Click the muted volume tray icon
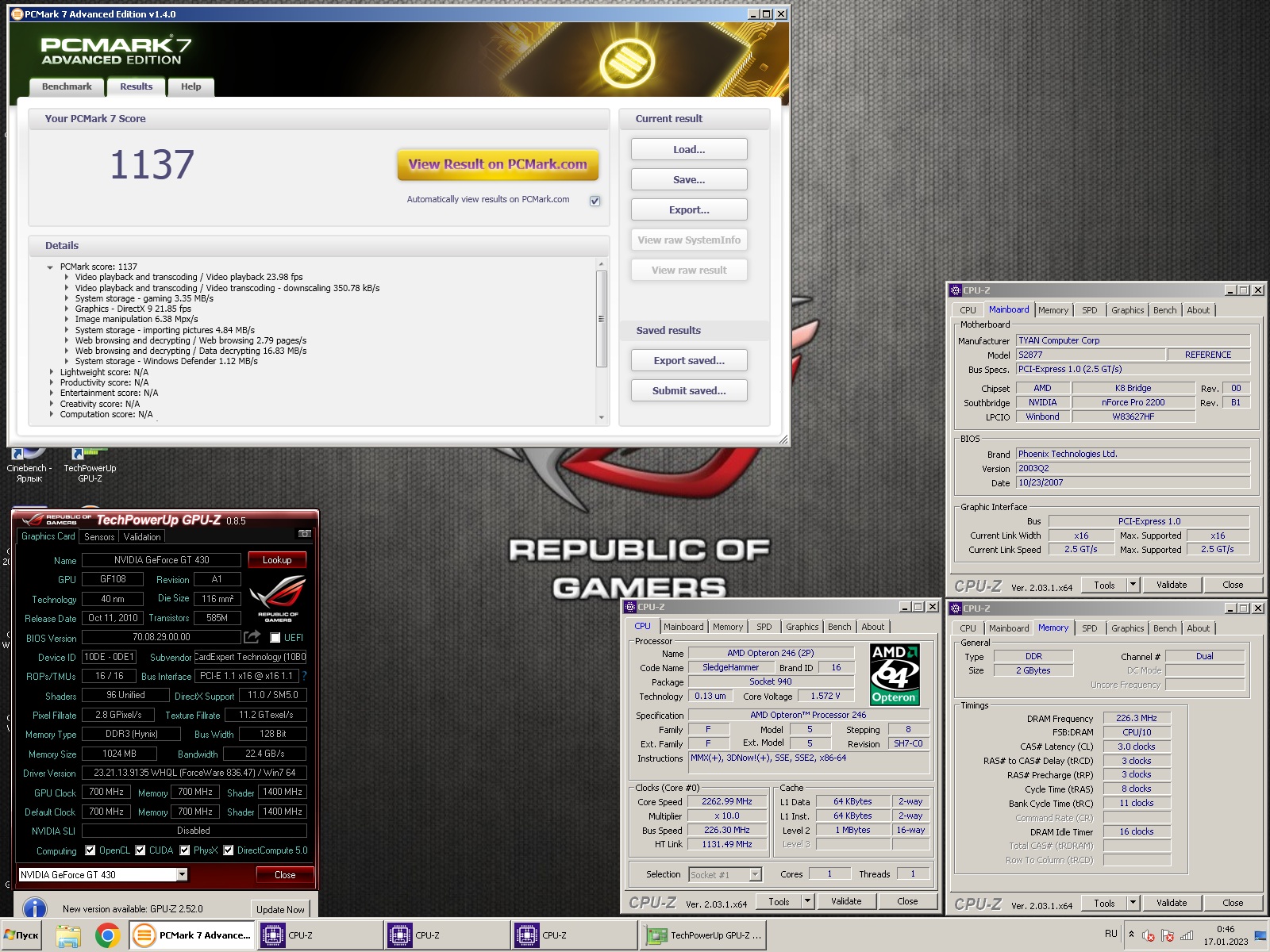 (x=1149, y=936)
